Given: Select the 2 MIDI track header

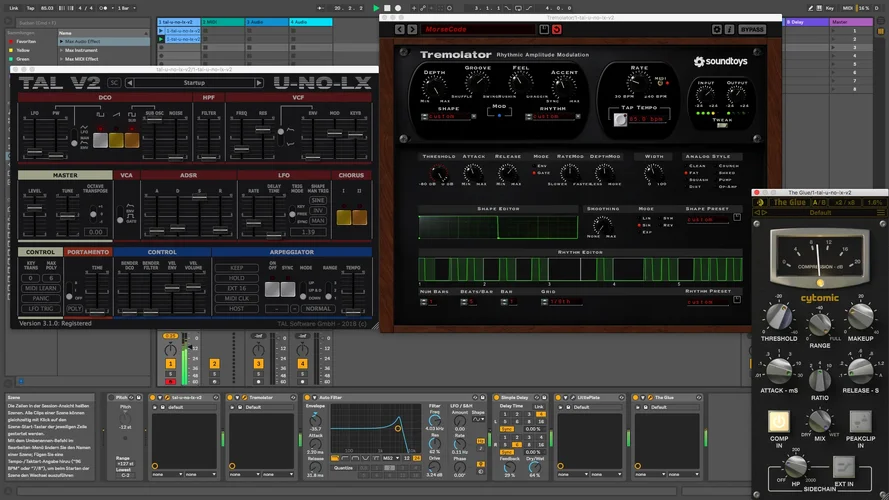Looking at the screenshot, I should tap(222, 22).
